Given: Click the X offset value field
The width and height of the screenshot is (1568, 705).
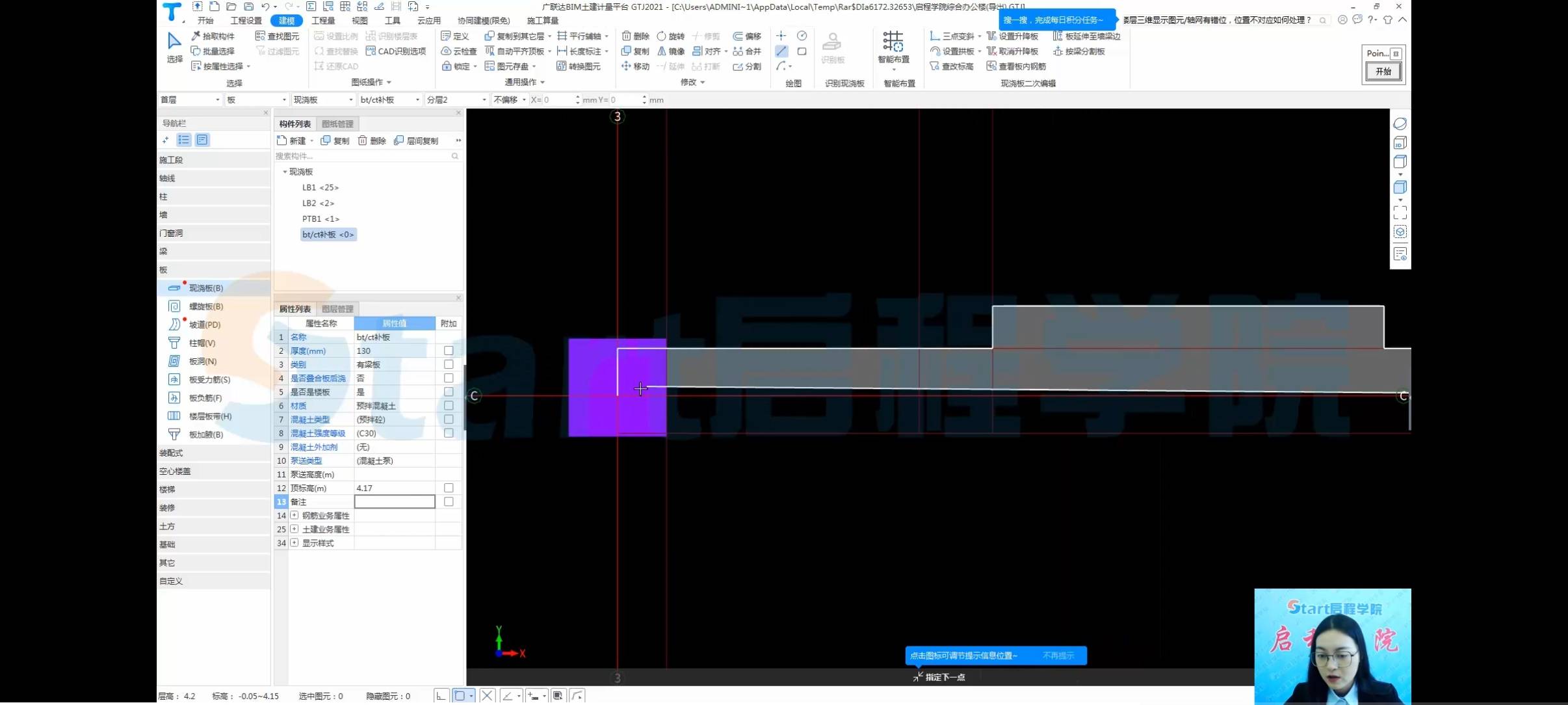Looking at the screenshot, I should (558, 100).
